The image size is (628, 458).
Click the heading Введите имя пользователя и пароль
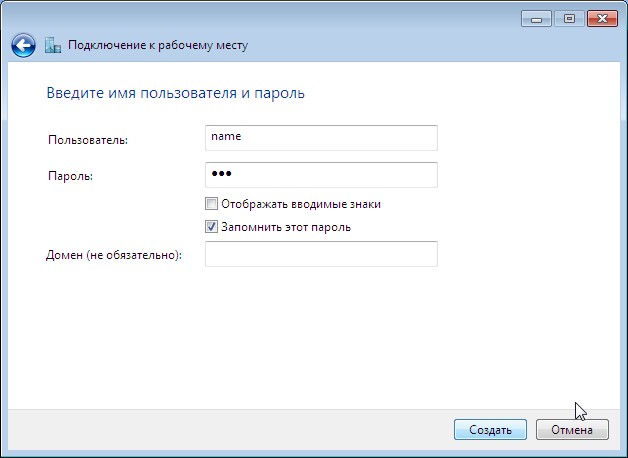pyautogui.click(x=175, y=93)
